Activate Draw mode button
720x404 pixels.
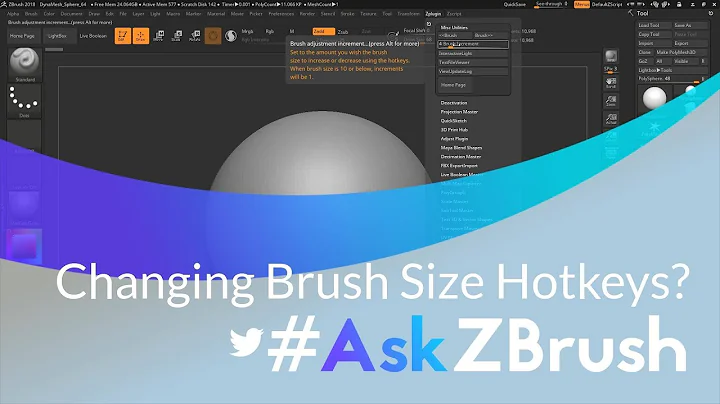[141, 36]
